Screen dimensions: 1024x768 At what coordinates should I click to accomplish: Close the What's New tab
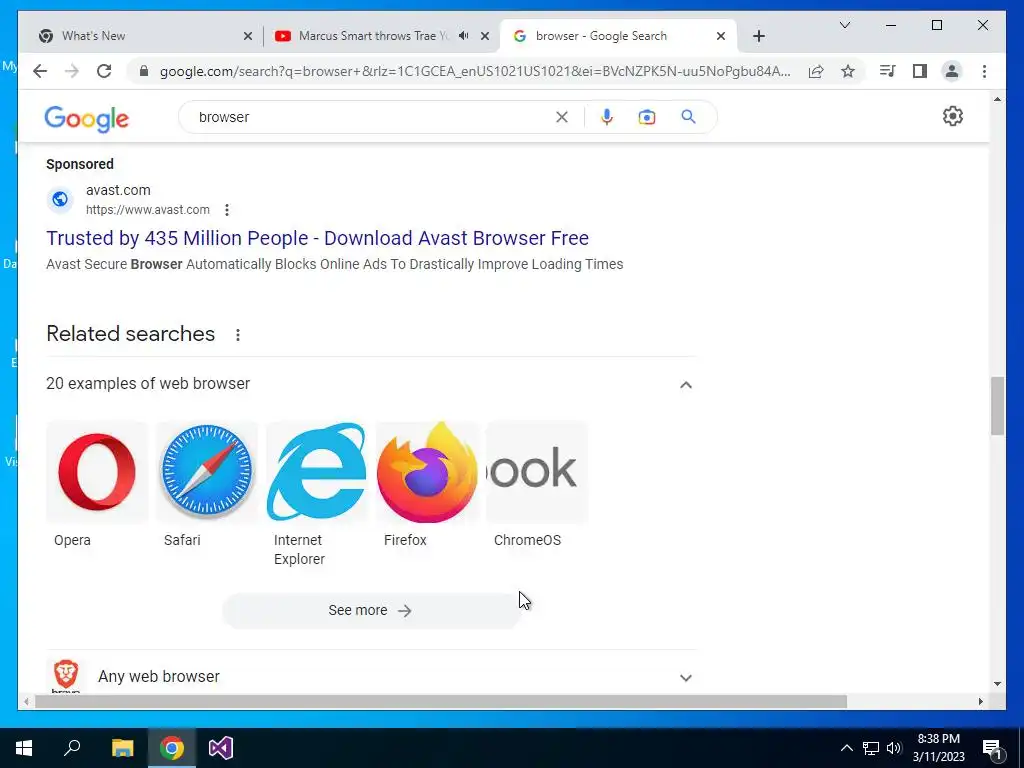pyautogui.click(x=248, y=36)
